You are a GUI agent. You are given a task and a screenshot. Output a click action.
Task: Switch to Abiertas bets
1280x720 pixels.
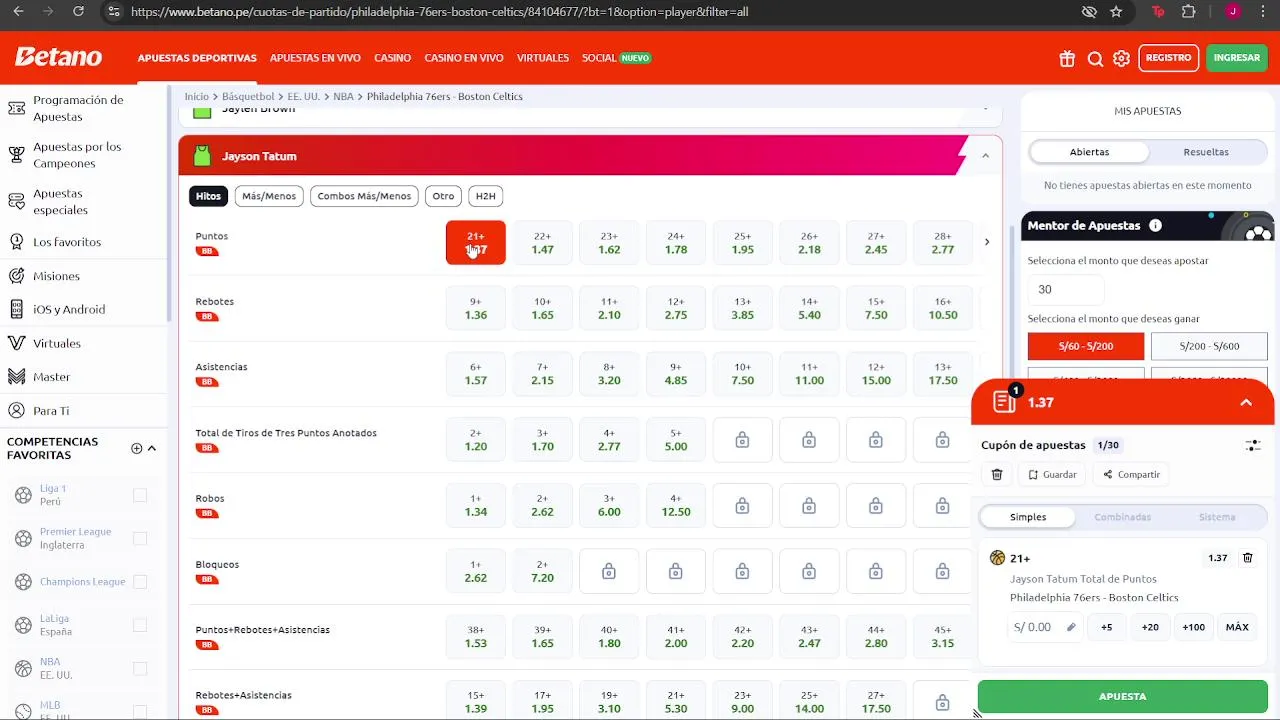click(x=1089, y=152)
